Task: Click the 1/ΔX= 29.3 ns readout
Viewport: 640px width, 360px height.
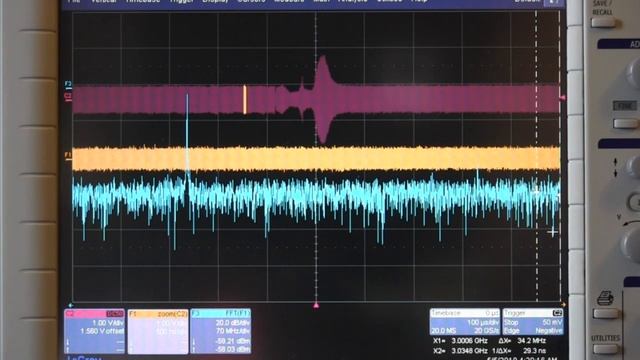Action: [519, 351]
